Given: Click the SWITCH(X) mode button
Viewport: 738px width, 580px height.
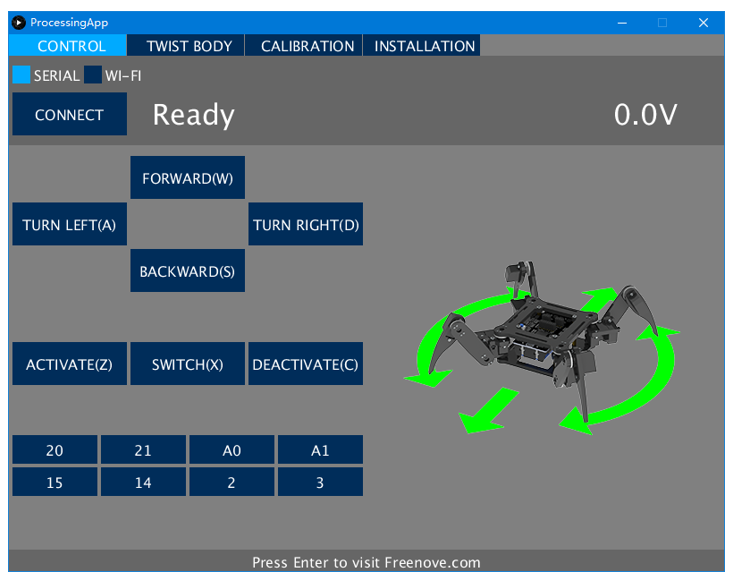Looking at the screenshot, I should pos(188,364).
